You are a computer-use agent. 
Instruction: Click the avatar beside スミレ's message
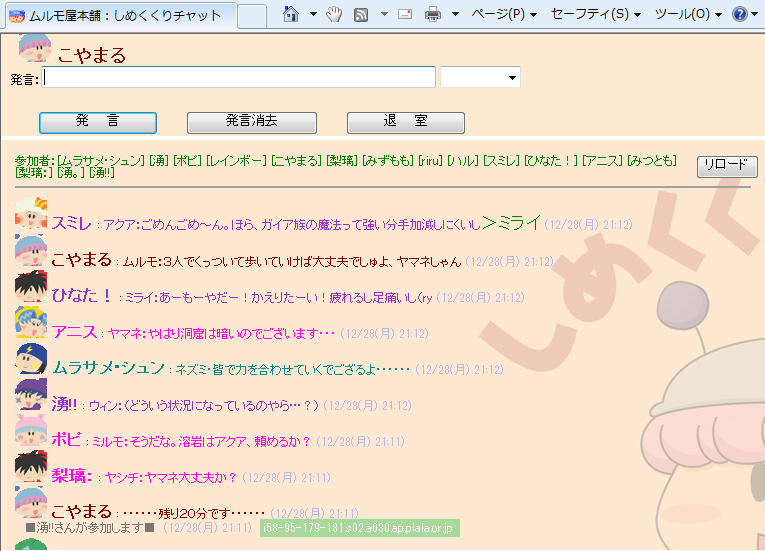click(x=31, y=213)
